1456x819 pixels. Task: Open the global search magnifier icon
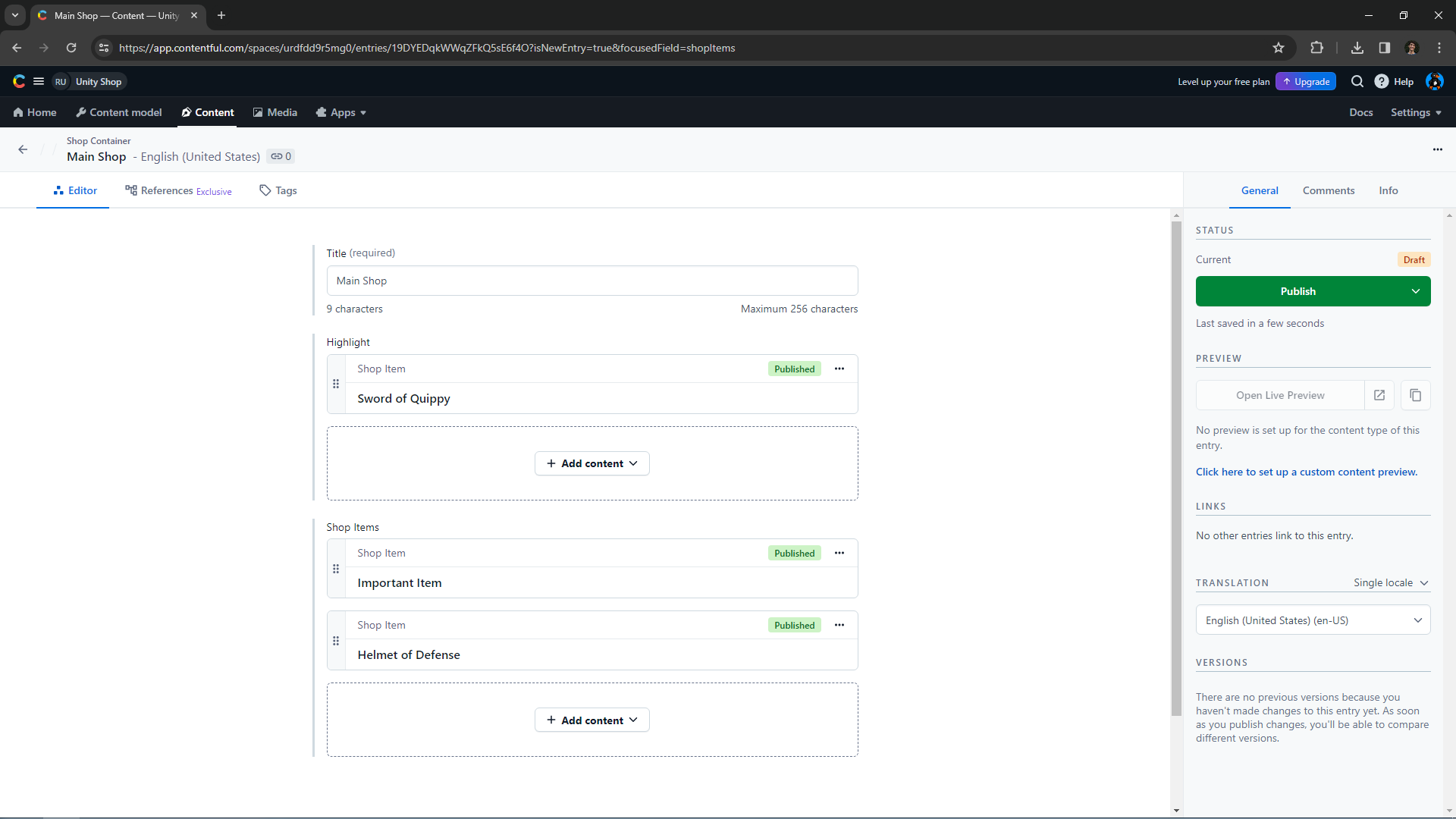[x=1357, y=81]
